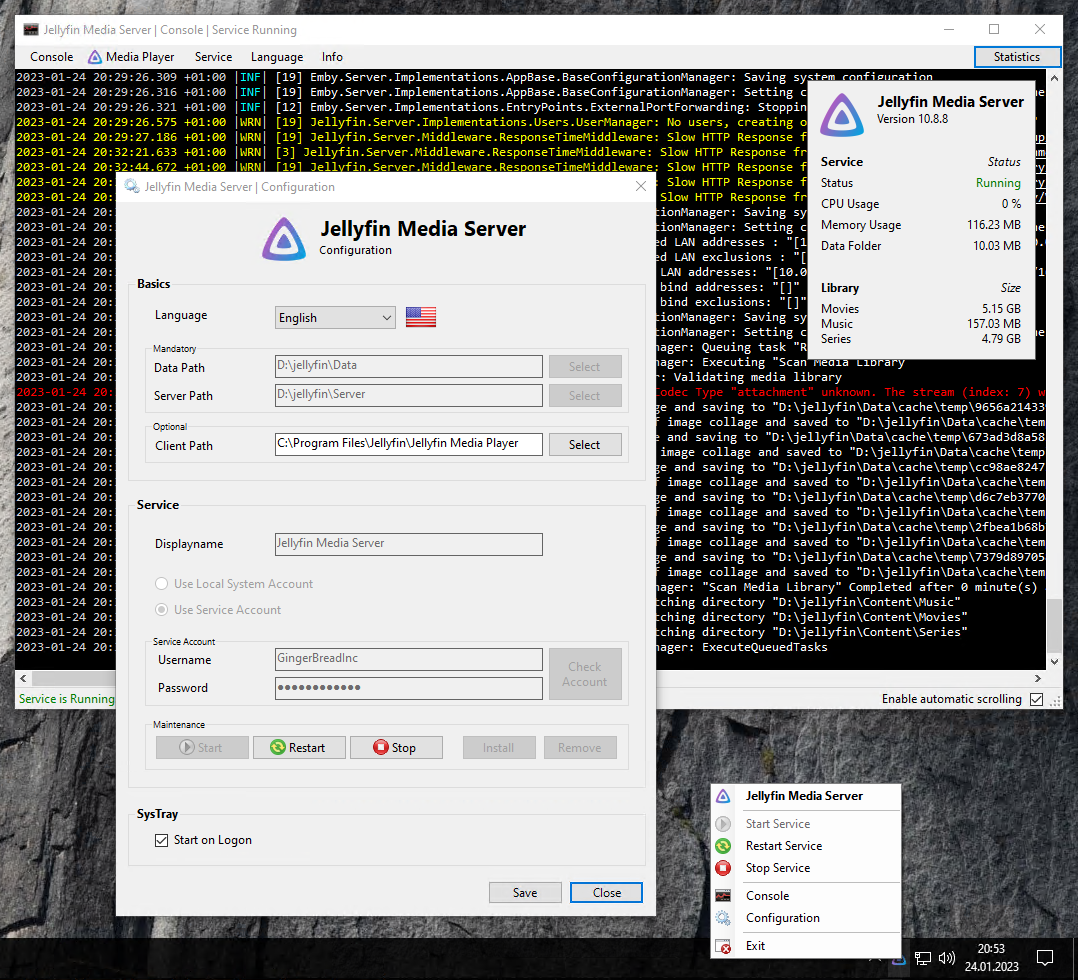Click the US flag icon beside Language
This screenshot has height=980, width=1078.
(x=421, y=317)
